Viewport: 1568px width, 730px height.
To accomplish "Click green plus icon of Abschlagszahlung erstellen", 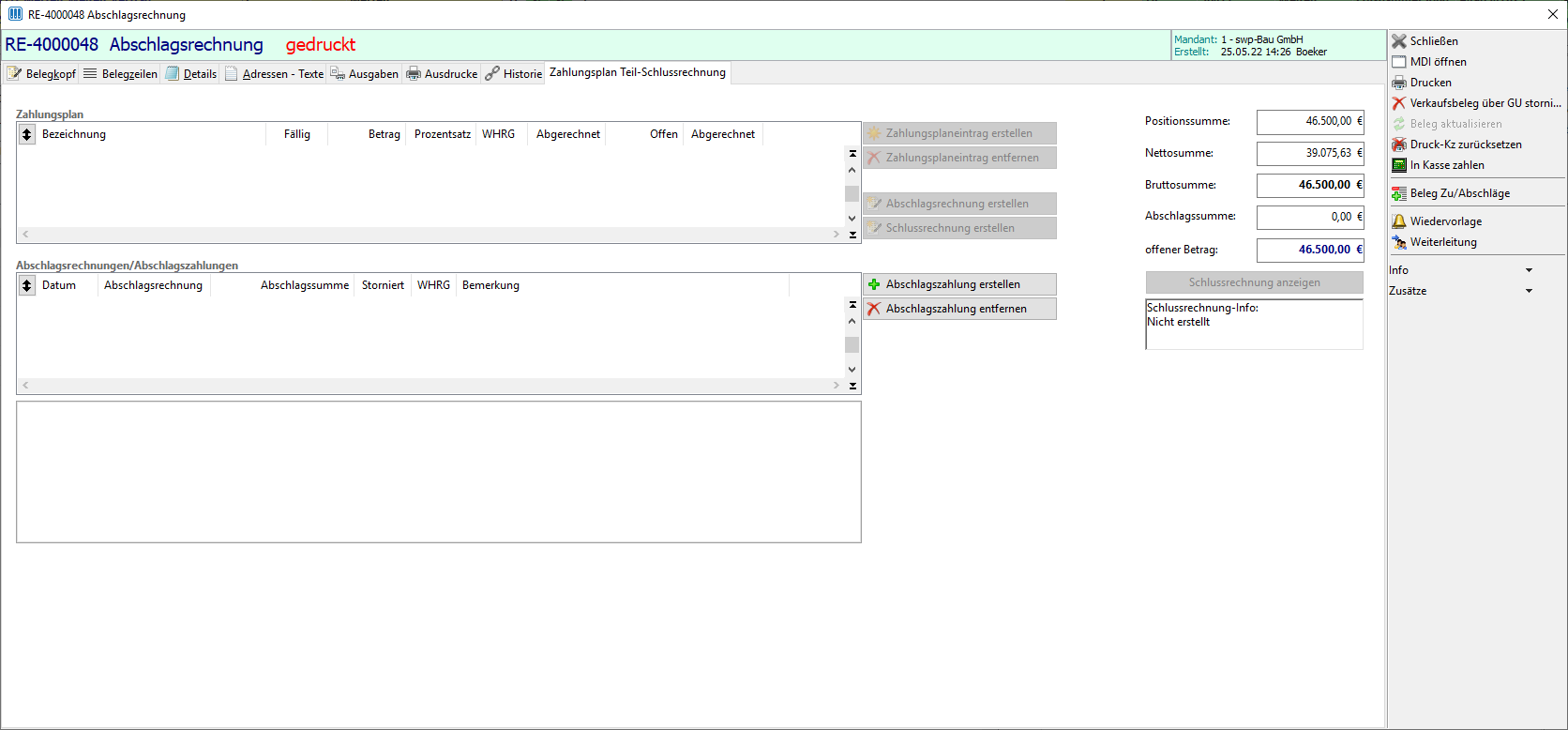I will click(874, 284).
